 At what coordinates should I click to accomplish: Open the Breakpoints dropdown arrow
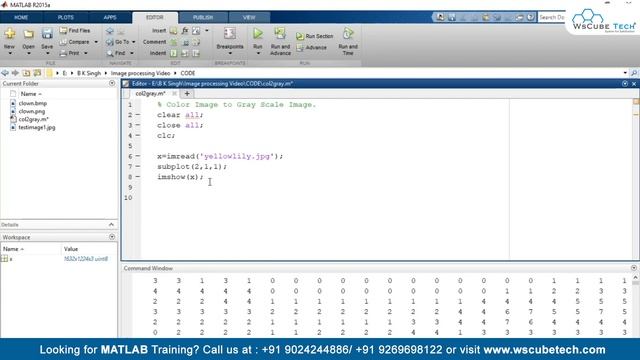(230, 53)
